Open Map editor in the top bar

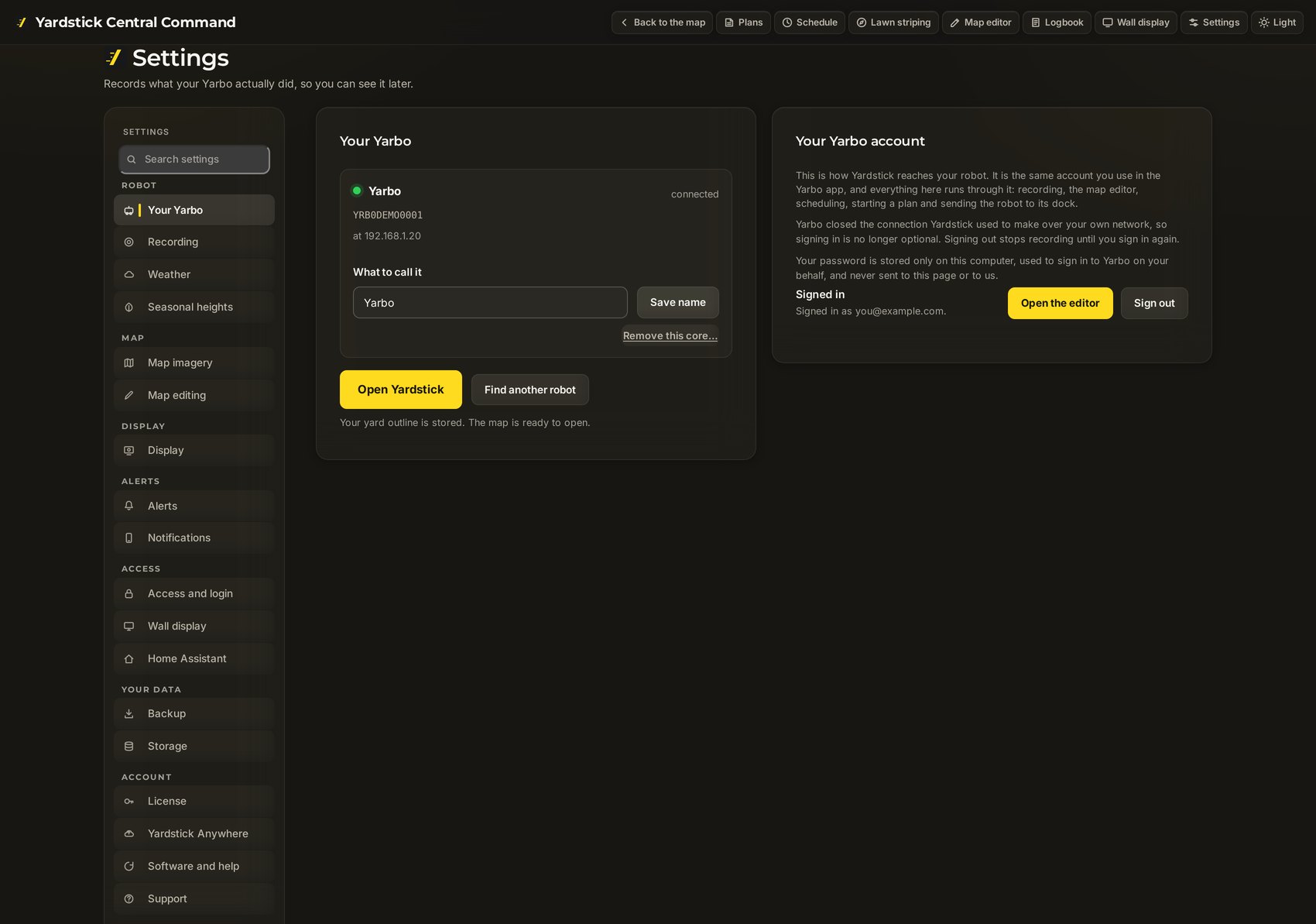(981, 22)
